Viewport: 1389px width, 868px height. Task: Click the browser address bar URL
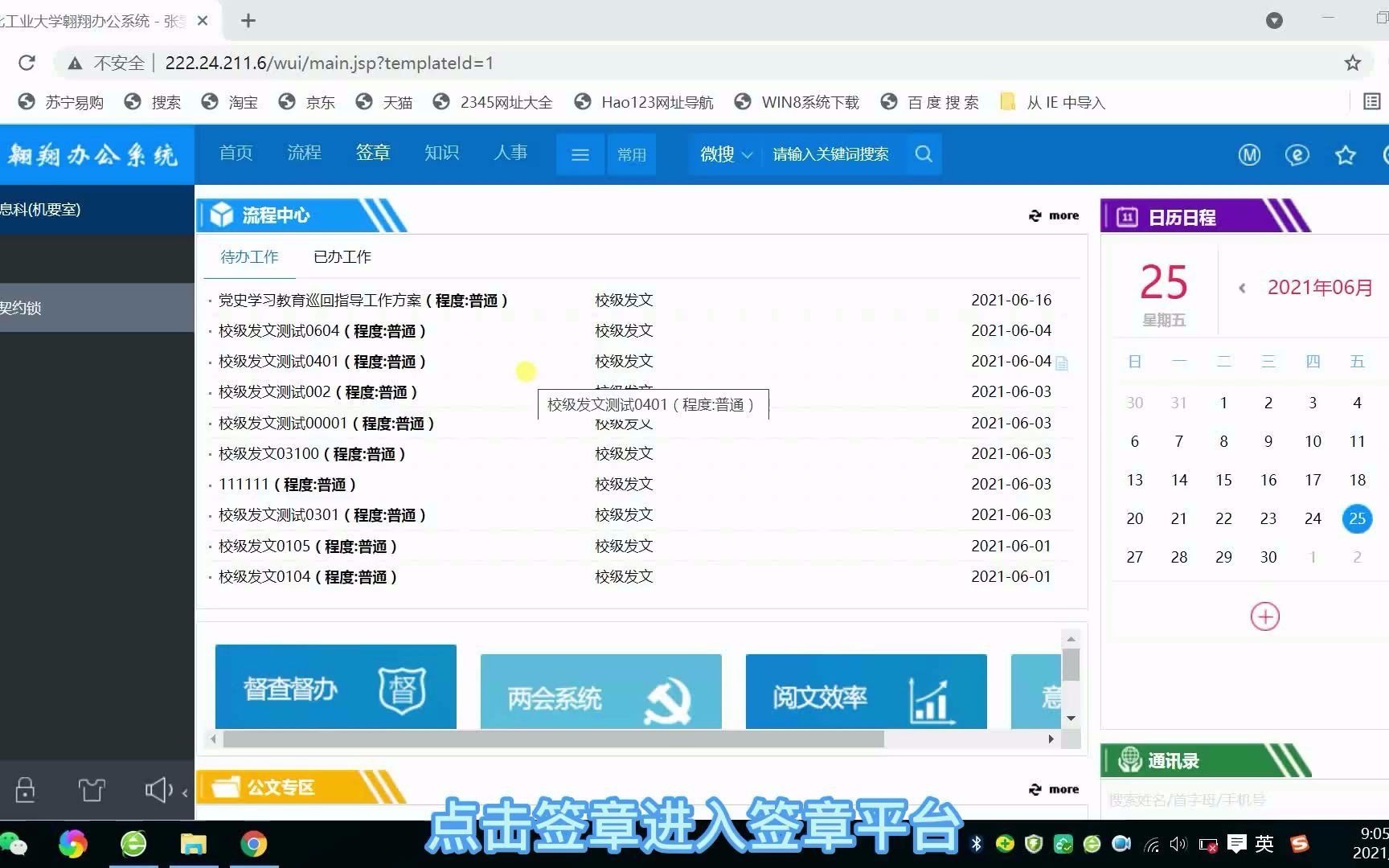(329, 63)
